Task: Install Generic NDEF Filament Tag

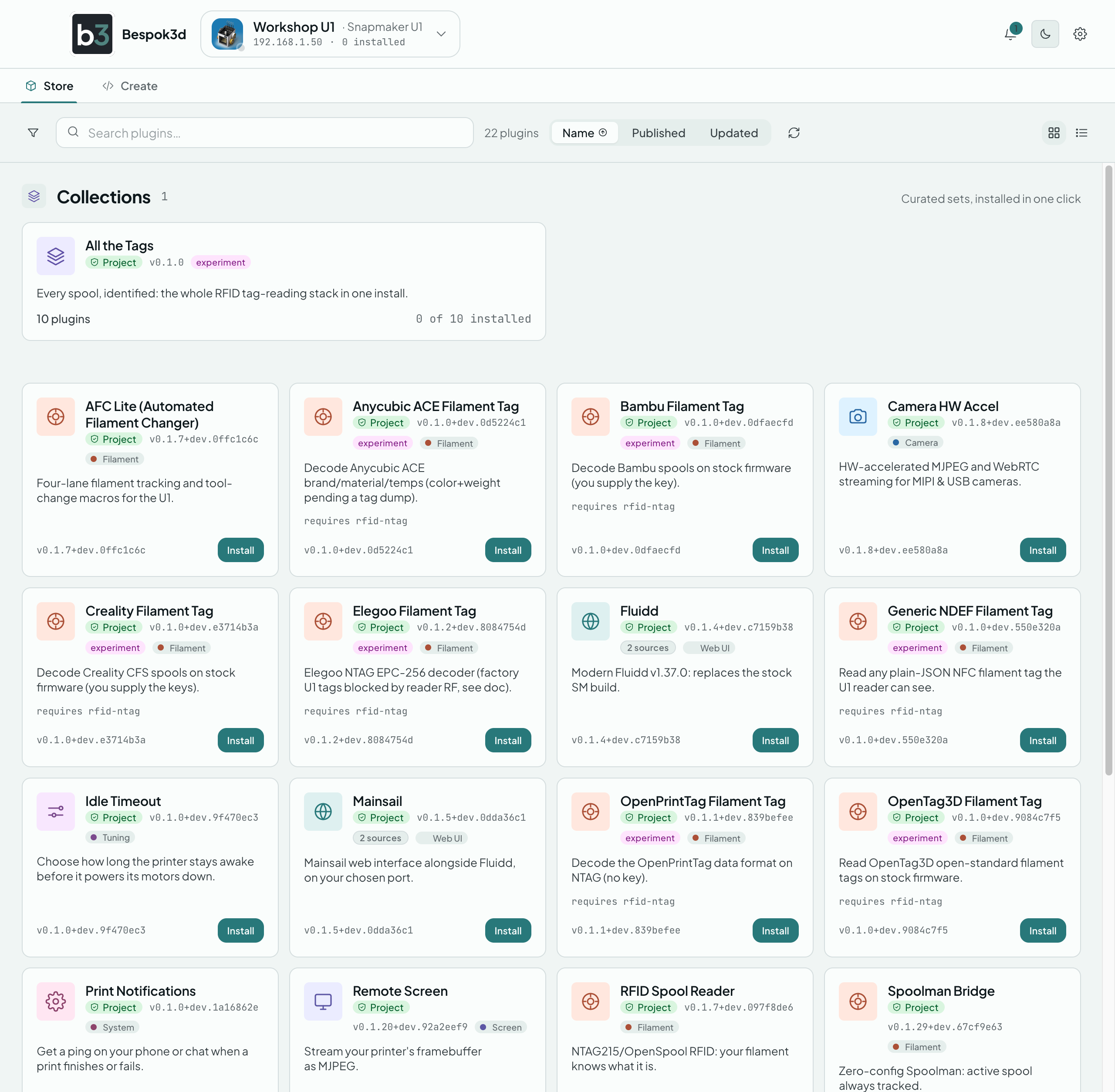Action: pos(1043,741)
